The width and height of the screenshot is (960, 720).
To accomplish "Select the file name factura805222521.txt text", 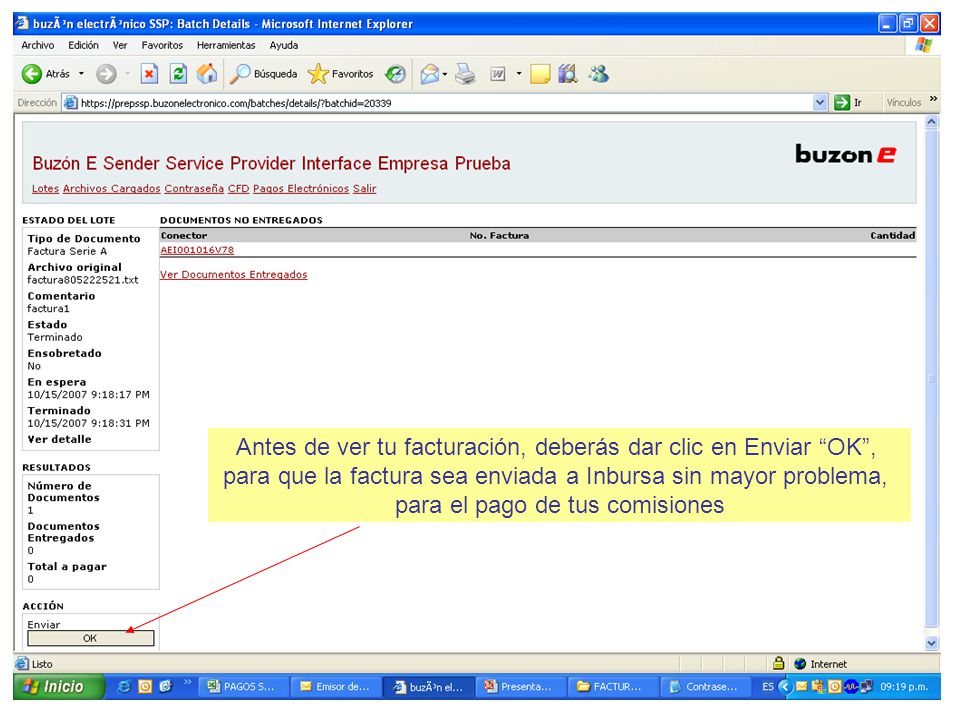I will pos(83,280).
